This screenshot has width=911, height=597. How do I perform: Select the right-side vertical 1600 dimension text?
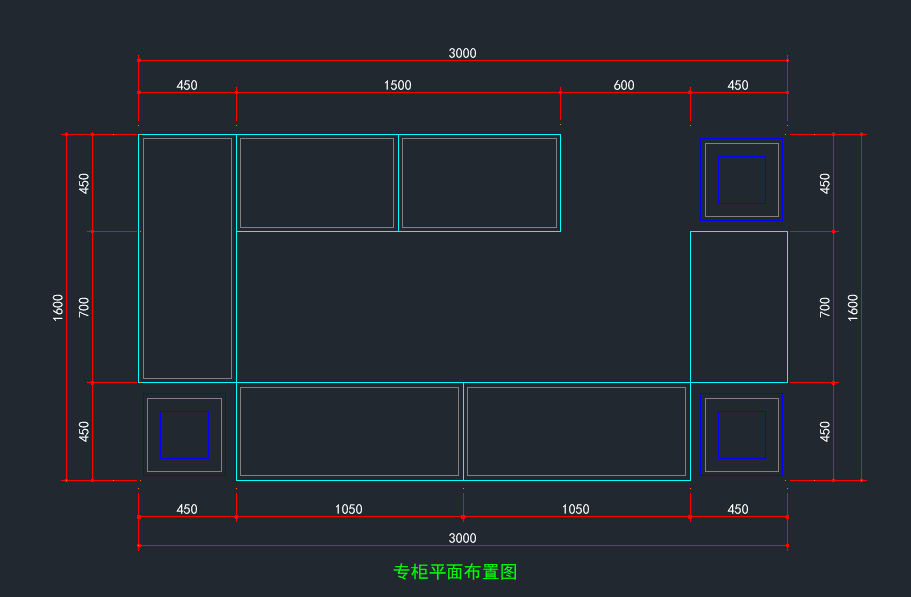click(x=853, y=307)
